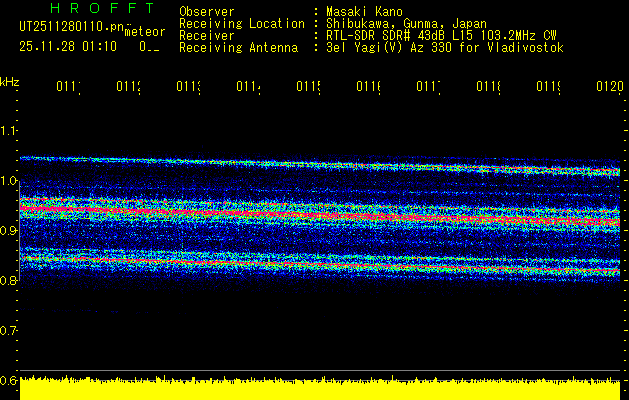This screenshot has width=629, height=400.
Task: Click the red 'meteor' label
Action: (143, 35)
